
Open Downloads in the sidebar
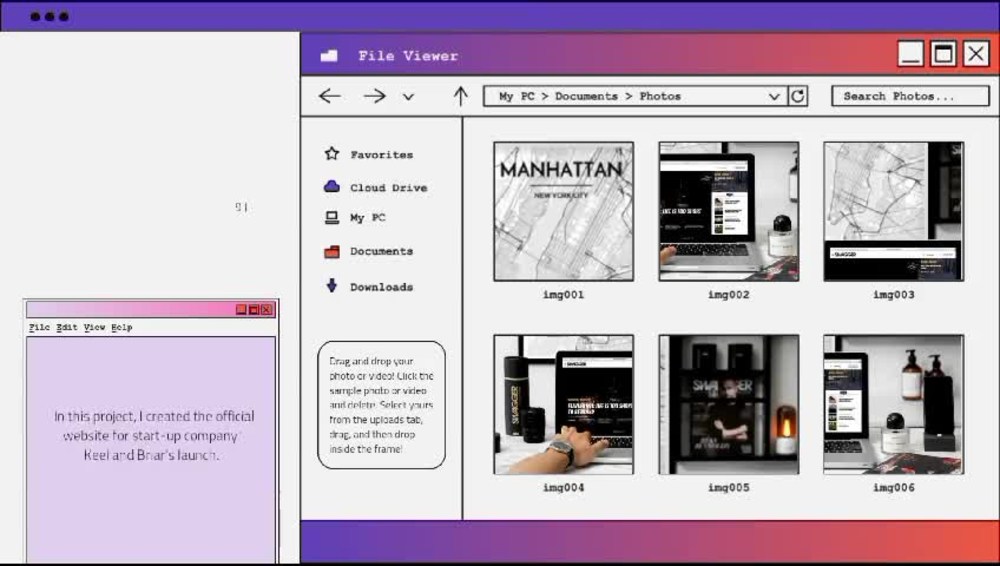(x=381, y=287)
